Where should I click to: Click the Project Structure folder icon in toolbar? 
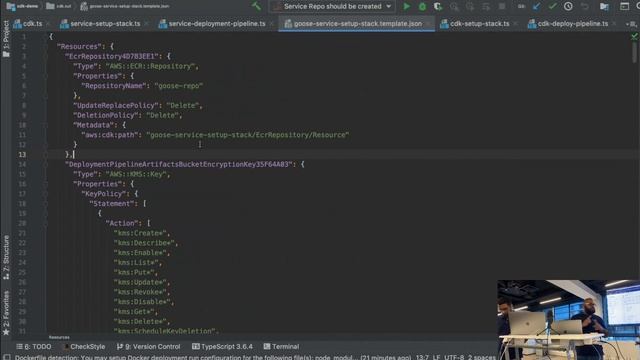(x=604, y=7)
